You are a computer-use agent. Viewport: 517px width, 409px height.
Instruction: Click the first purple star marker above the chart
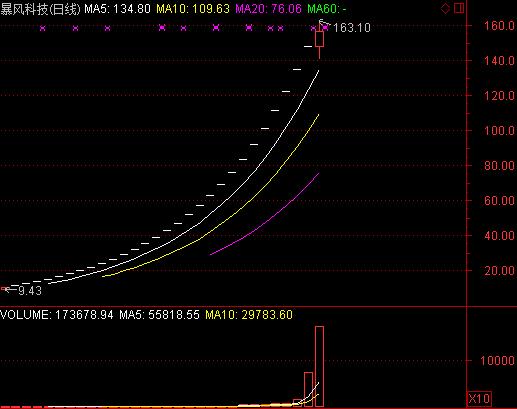click(x=42, y=29)
